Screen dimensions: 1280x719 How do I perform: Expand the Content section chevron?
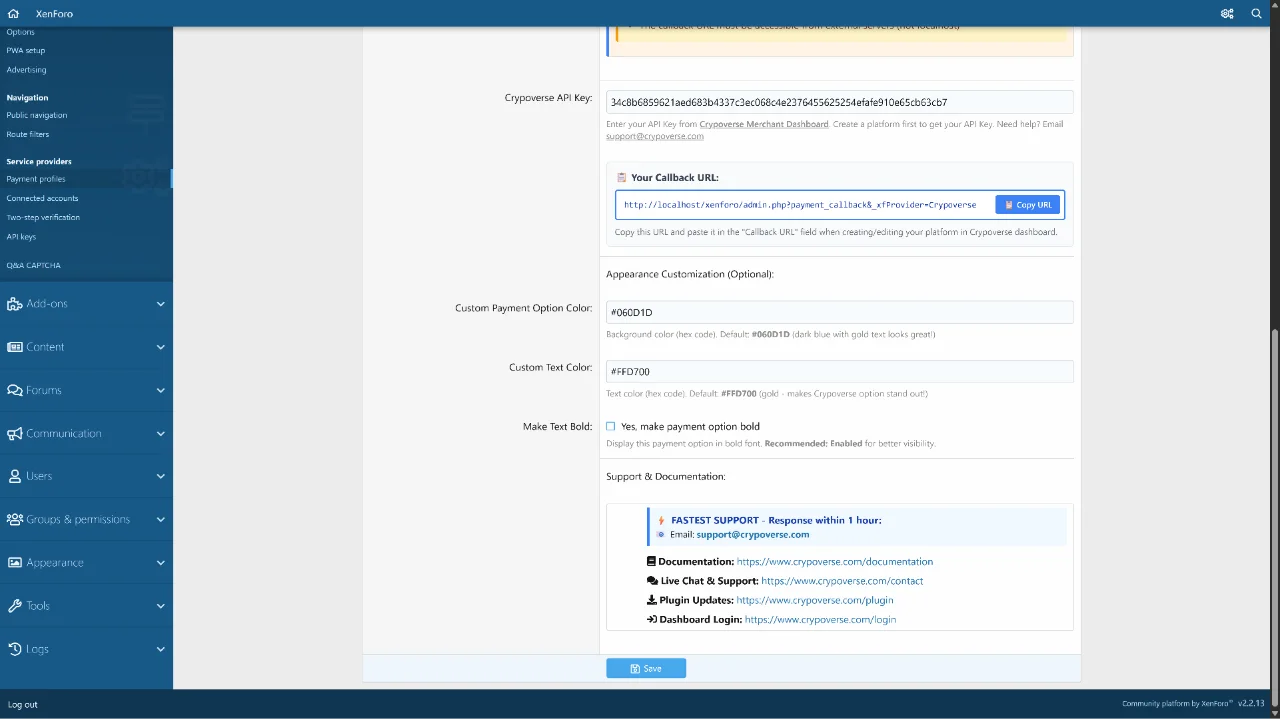(160, 347)
